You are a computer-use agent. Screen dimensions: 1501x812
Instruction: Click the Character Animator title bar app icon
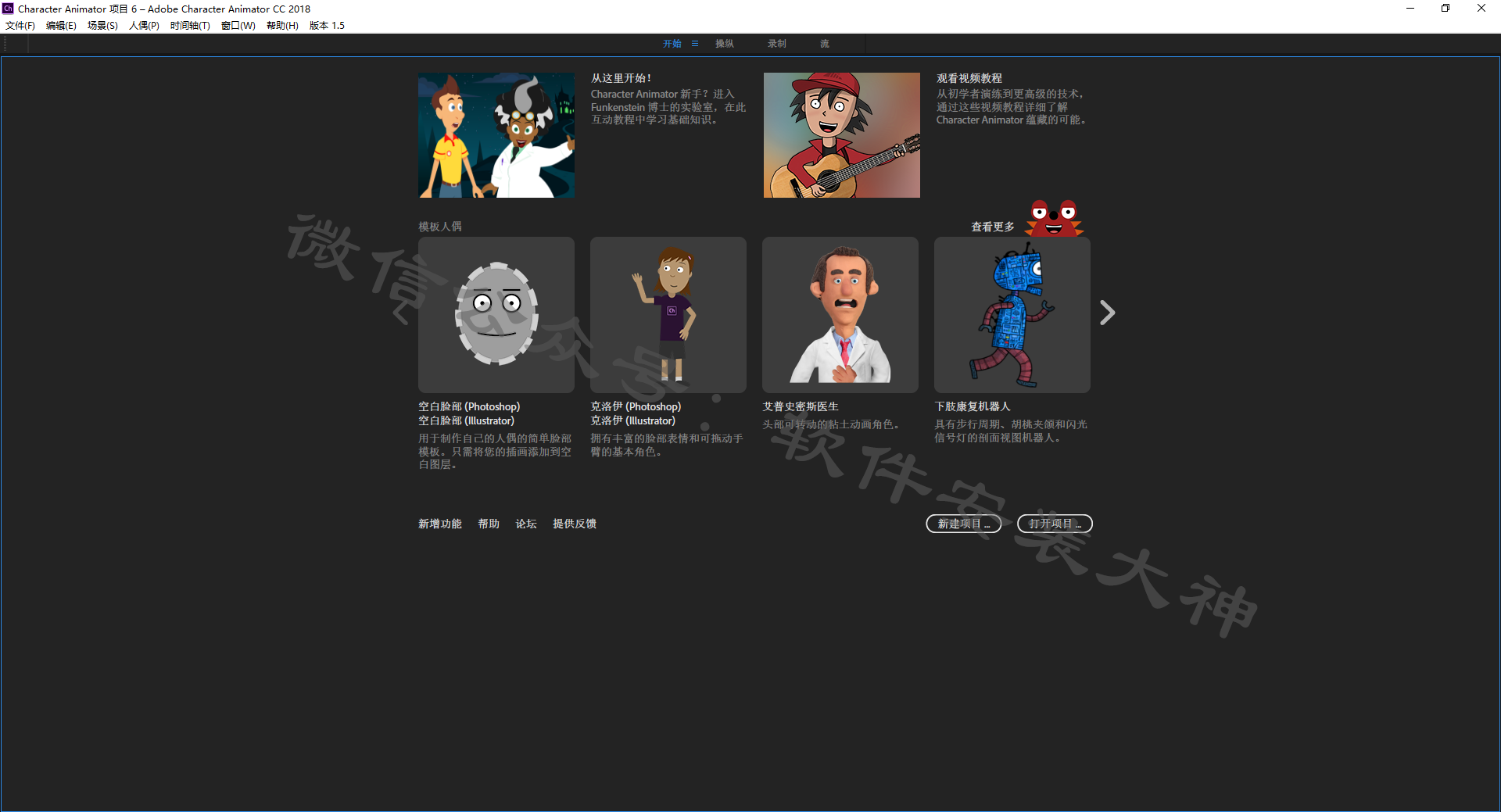coord(8,9)
